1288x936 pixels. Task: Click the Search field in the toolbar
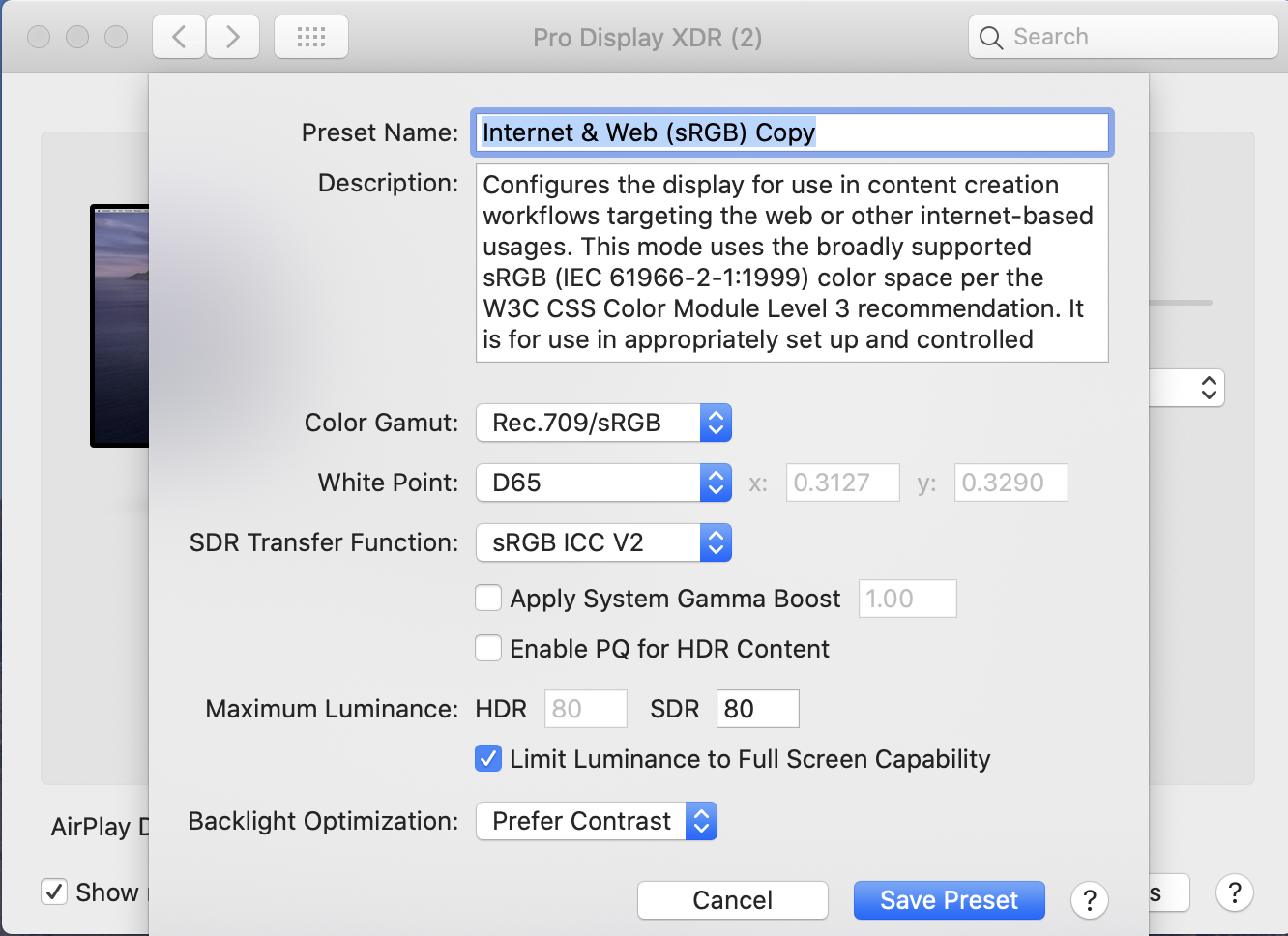[x=1124, y=38]
